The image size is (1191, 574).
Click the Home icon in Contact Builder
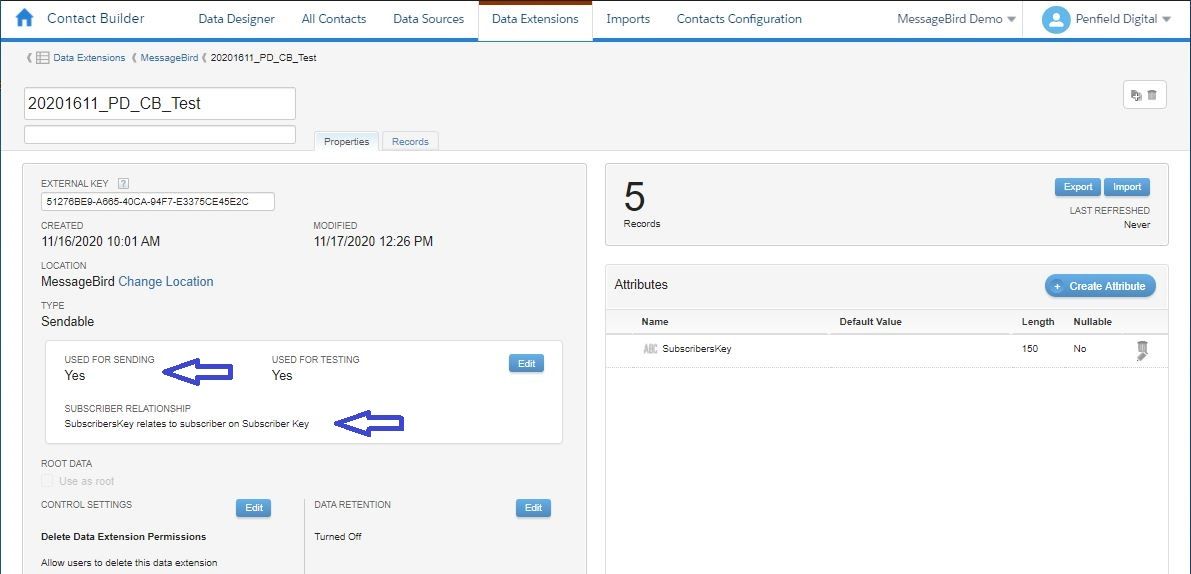[24, 18]
